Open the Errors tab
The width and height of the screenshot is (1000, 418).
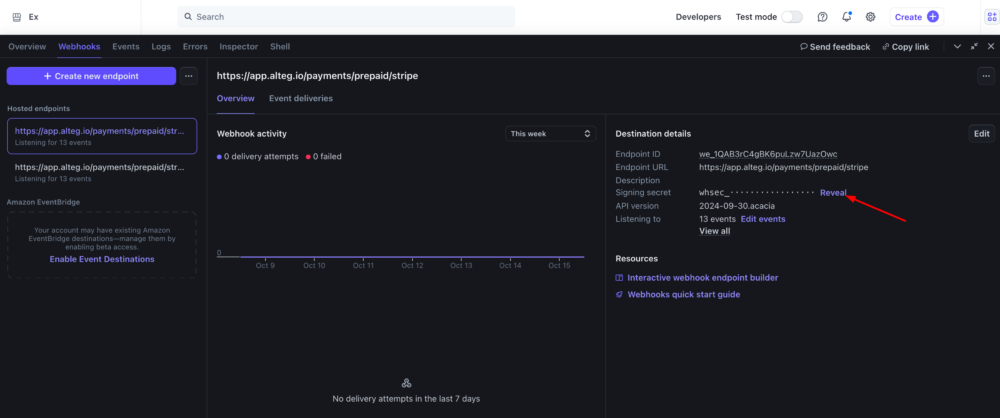195,47
